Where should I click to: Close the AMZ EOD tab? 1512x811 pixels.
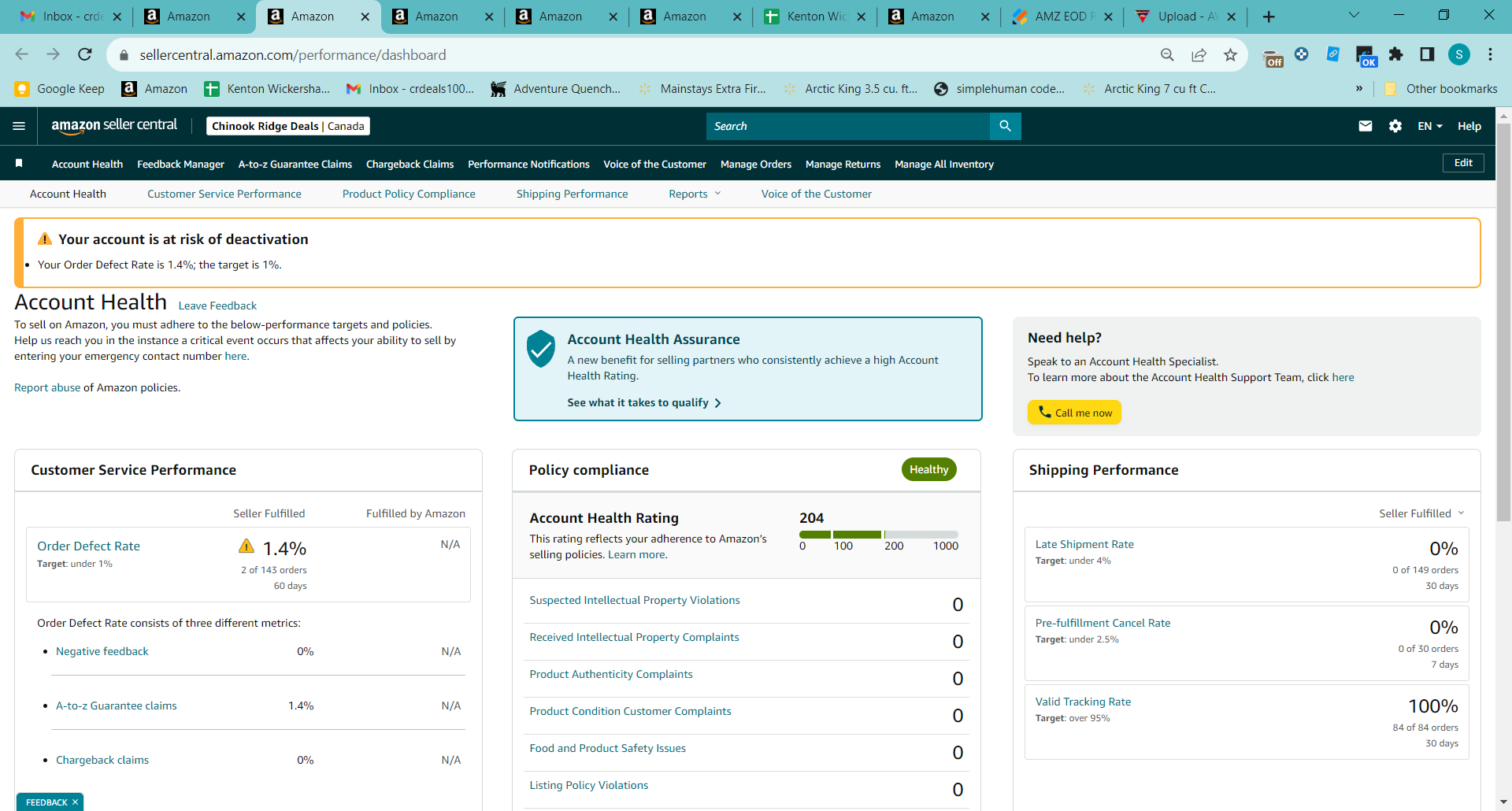tap(1109, 17)
